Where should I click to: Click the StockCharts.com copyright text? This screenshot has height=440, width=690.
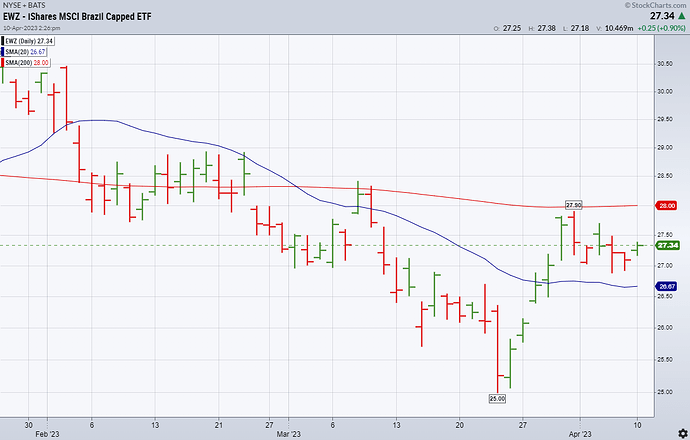pyautogui.click(x=655, y=5)
